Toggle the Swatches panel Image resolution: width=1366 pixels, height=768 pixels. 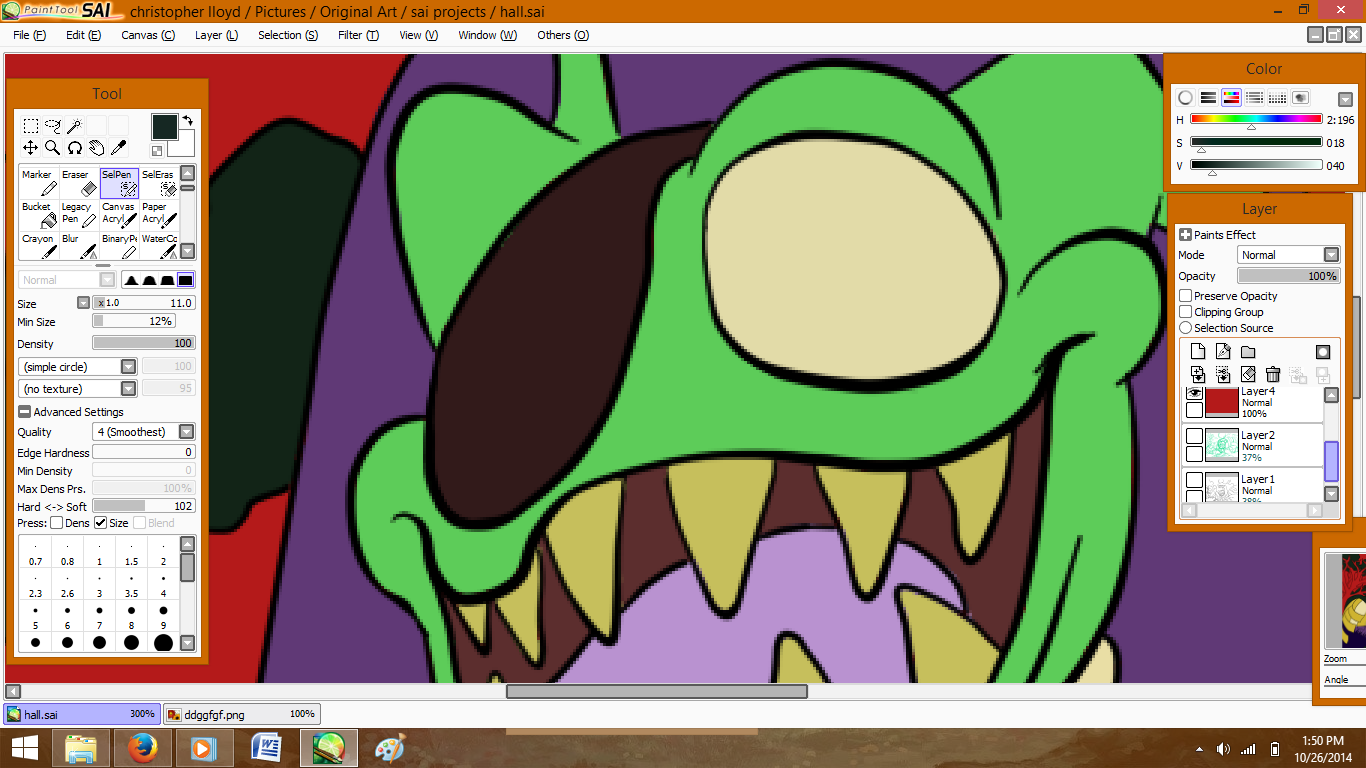click(x=1277, y=98)
